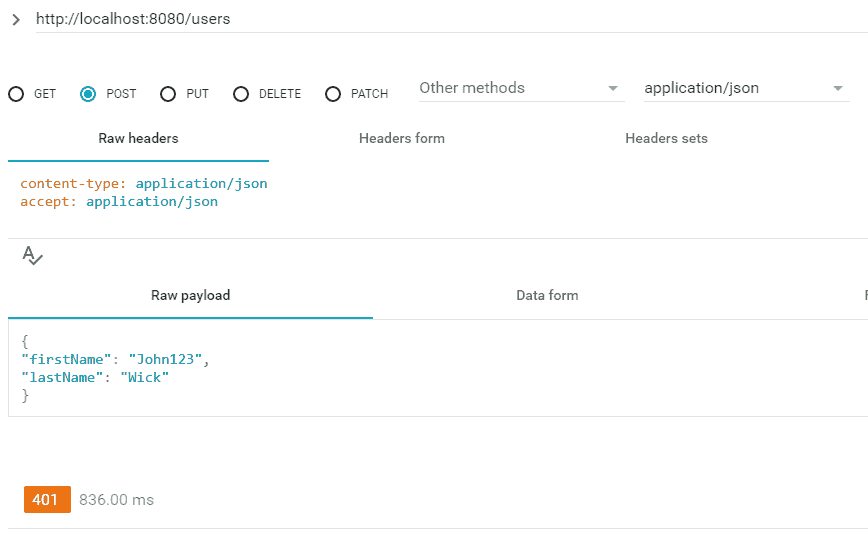Select the DELETE method radio button

pos(241,94)
